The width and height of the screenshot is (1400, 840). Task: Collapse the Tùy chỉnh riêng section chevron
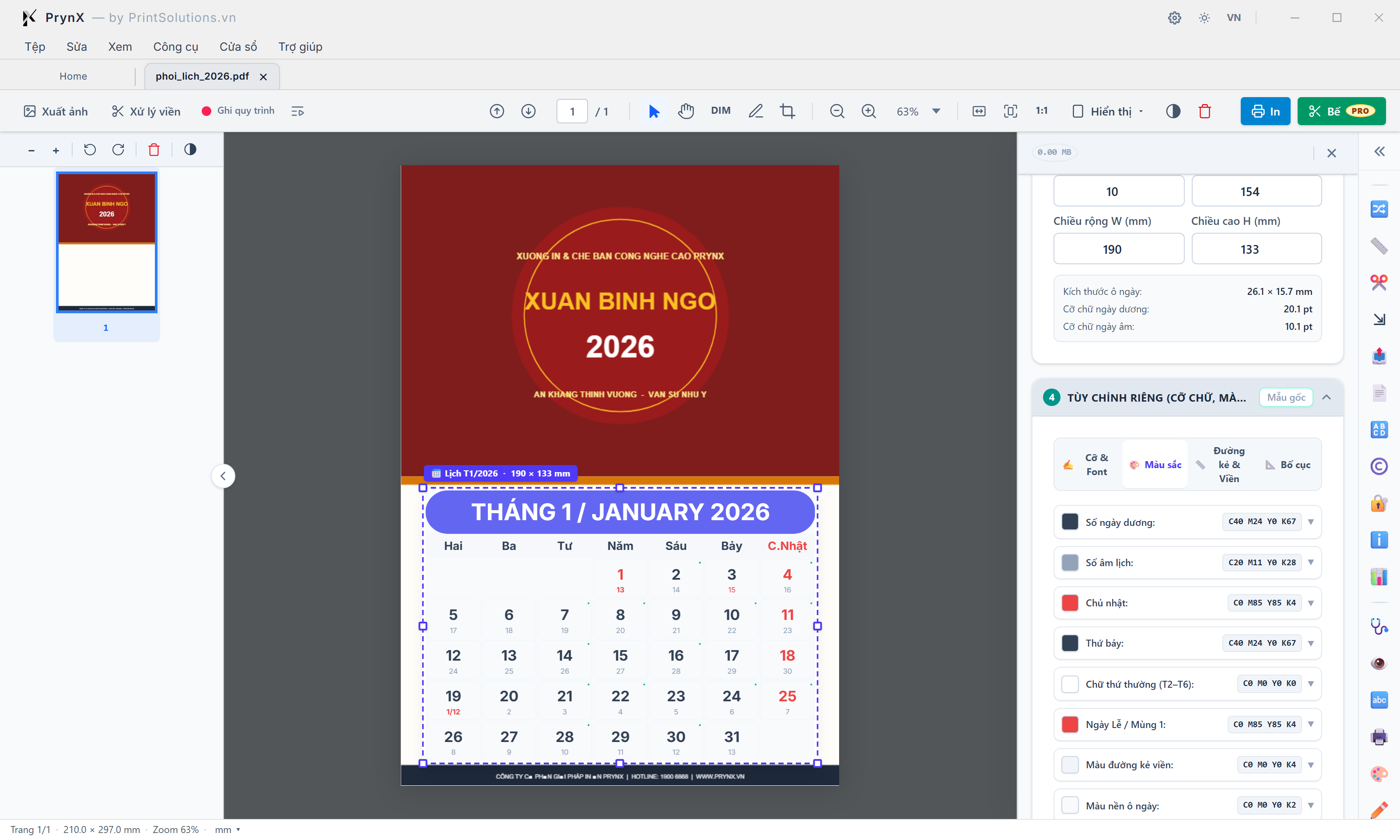(x=1326, y=397)
